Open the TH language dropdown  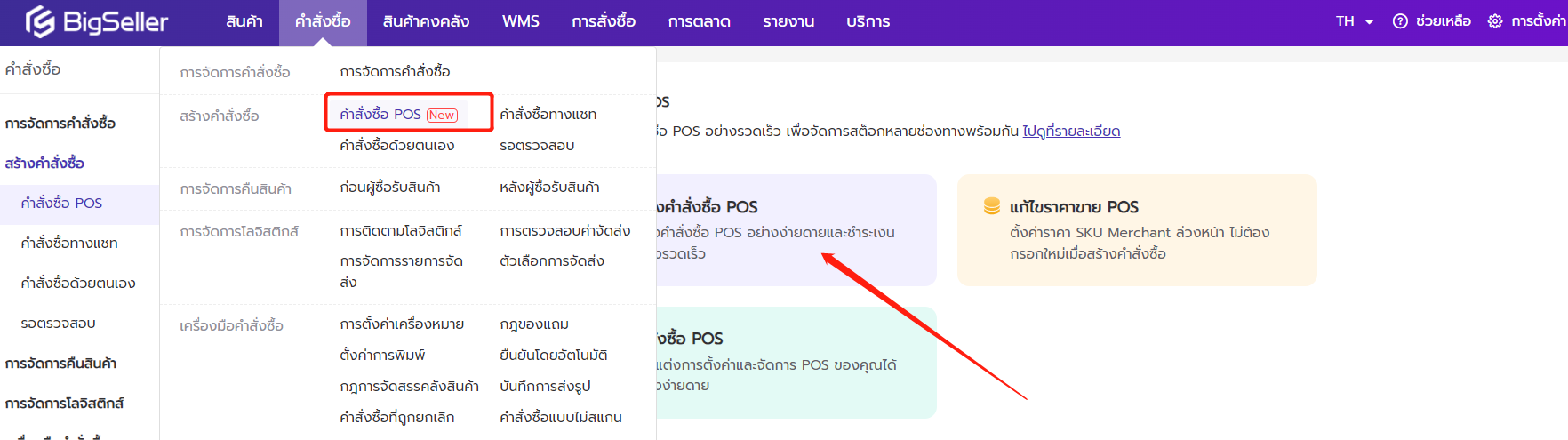(x=1355, y=21)
